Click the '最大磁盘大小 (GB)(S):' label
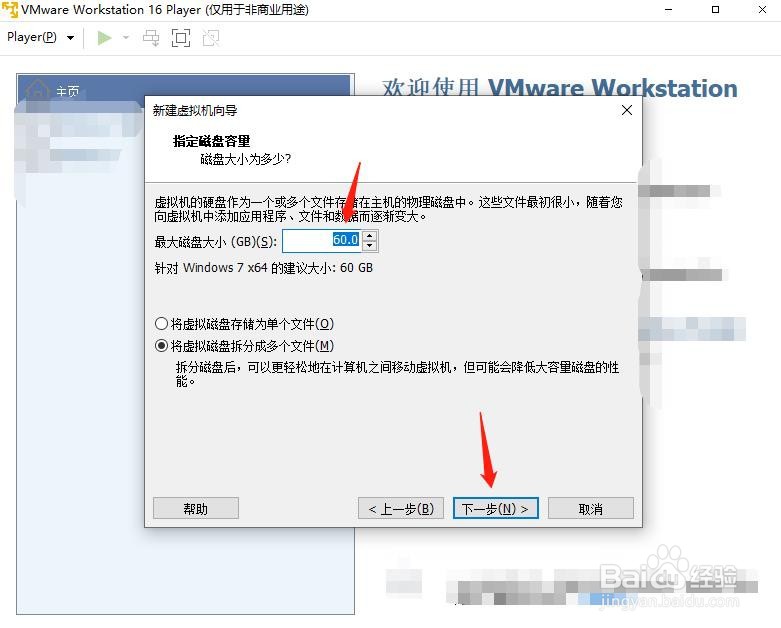781x628 pixels. [x=216, y=242]
